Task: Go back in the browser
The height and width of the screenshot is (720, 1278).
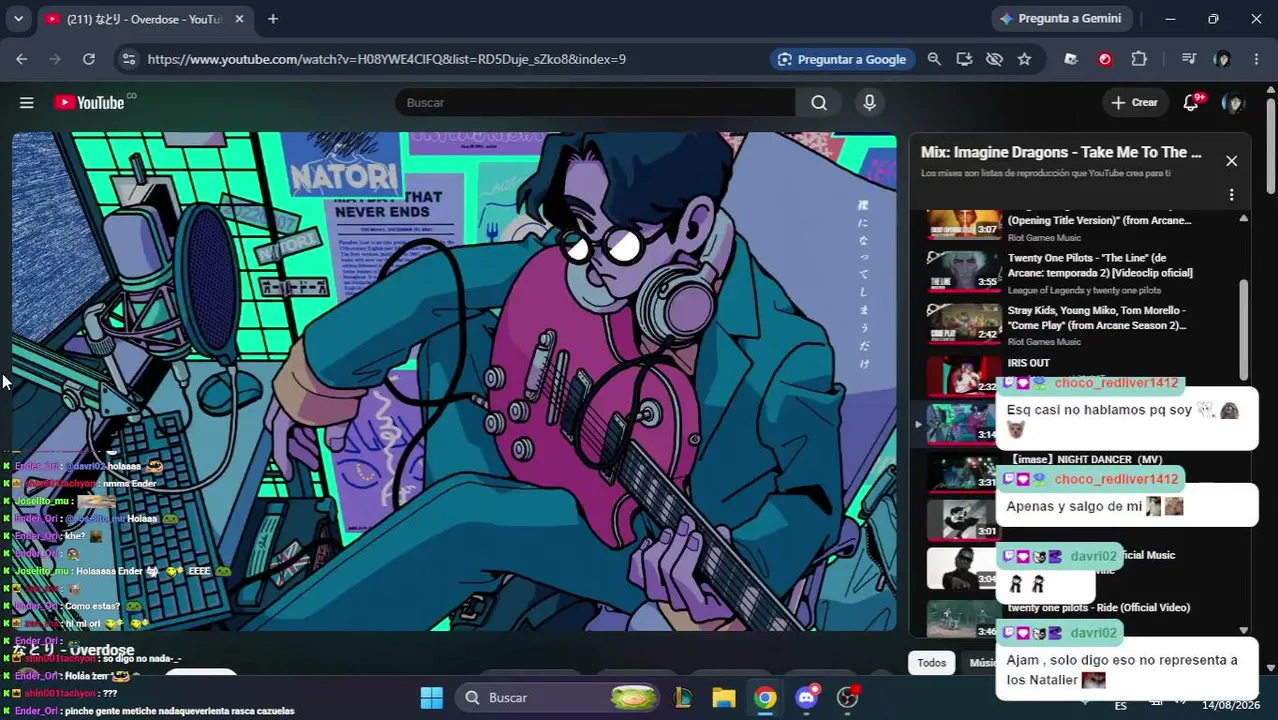Action: coord(22,59)
